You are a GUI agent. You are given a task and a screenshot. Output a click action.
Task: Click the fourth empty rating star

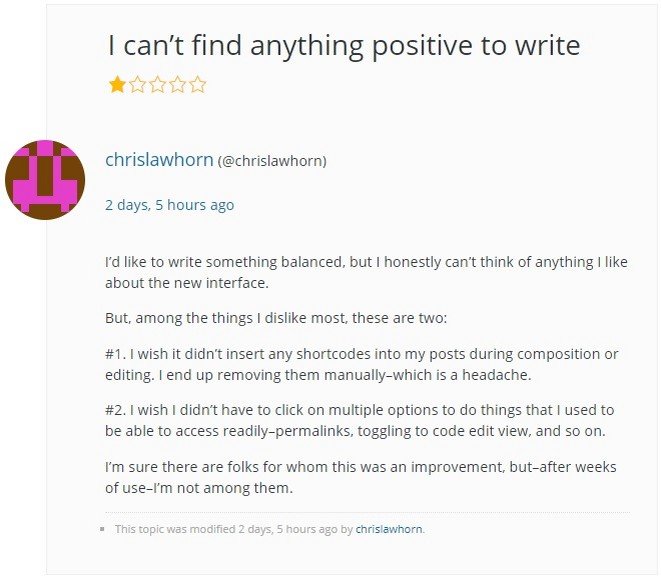(178, 84)
